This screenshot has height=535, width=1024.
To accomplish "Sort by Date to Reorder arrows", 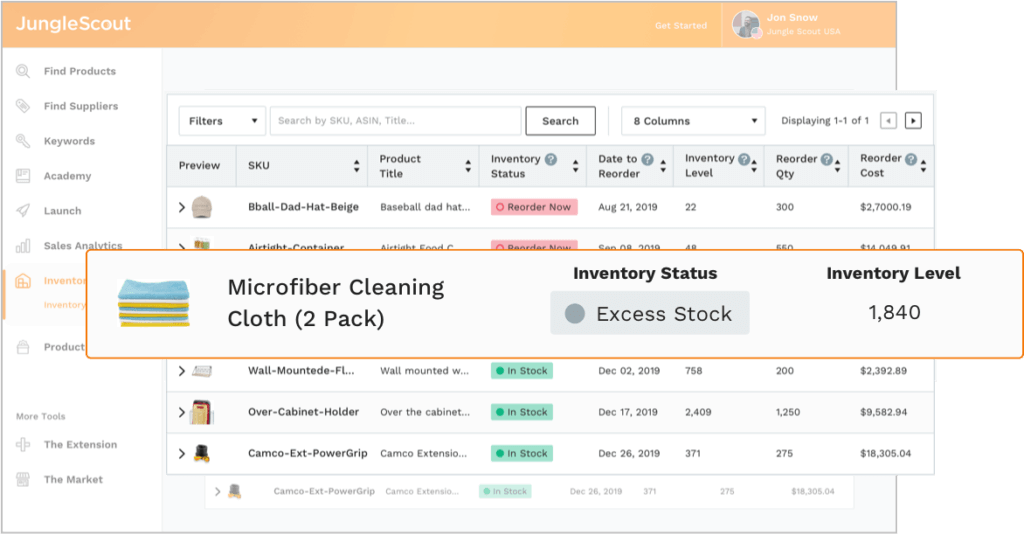I will (663, 166).
